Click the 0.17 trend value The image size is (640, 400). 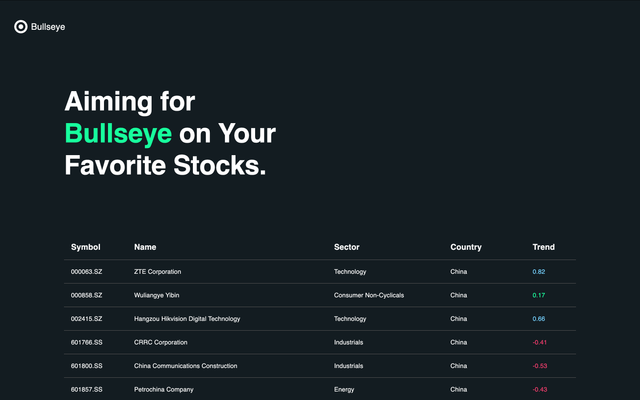(x=538, y=295)
